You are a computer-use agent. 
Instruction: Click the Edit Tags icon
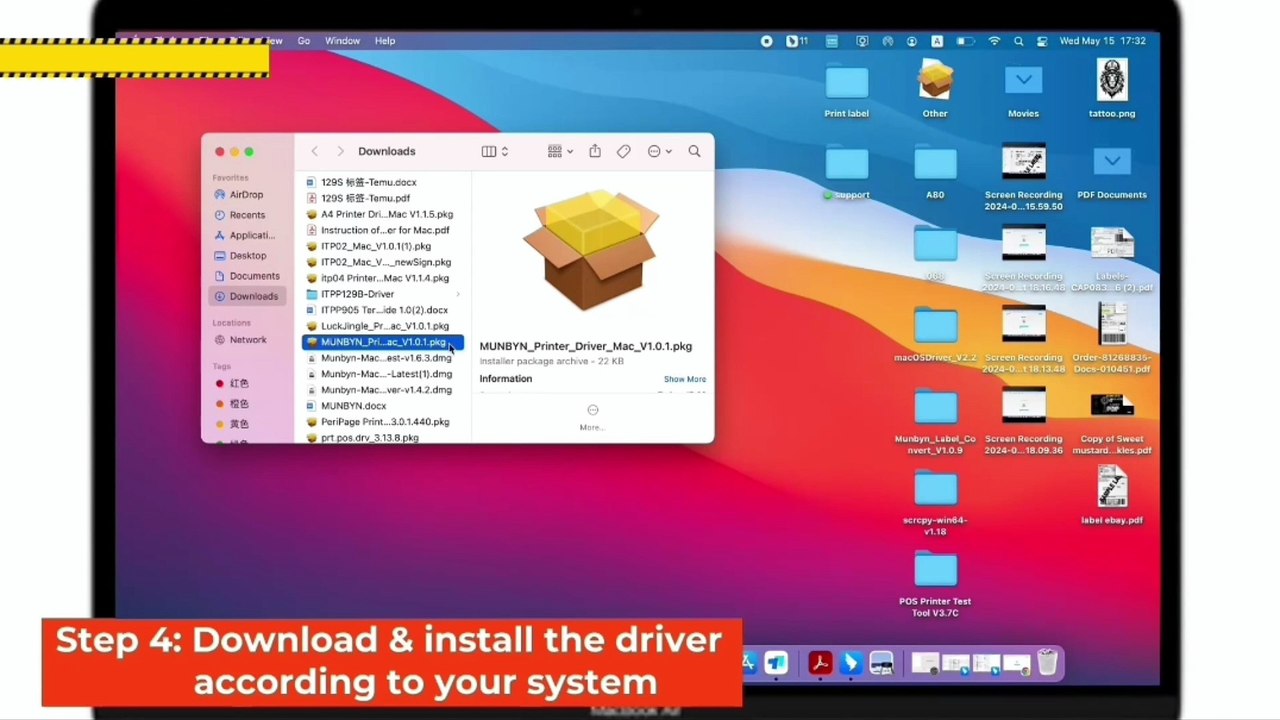tap(624, 151)
